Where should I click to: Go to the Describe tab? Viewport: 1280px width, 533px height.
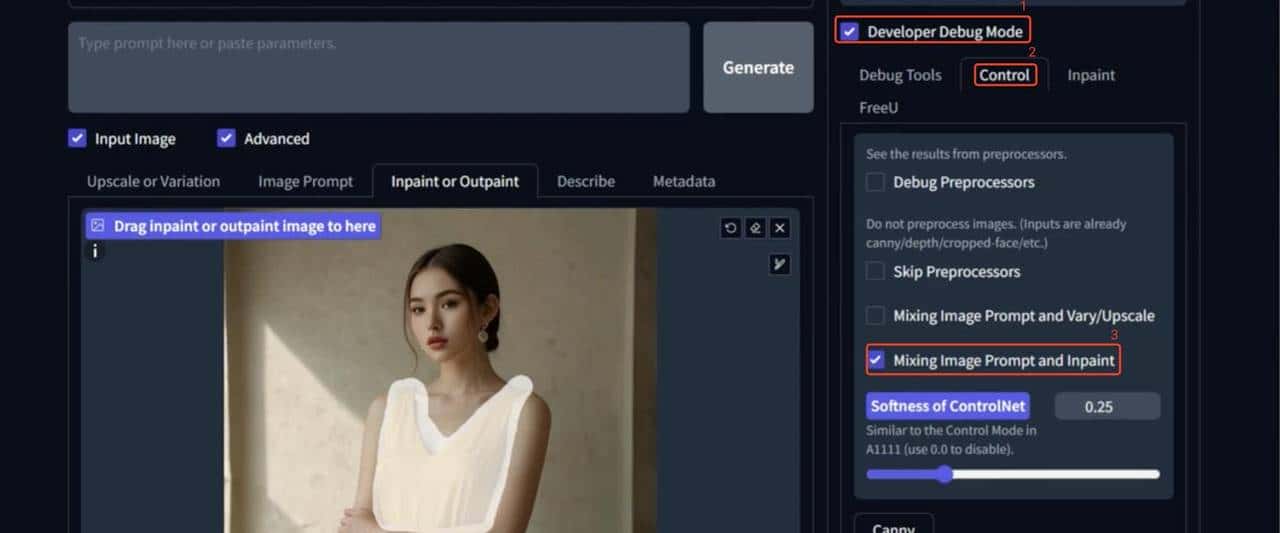click(x=585, y=181)
